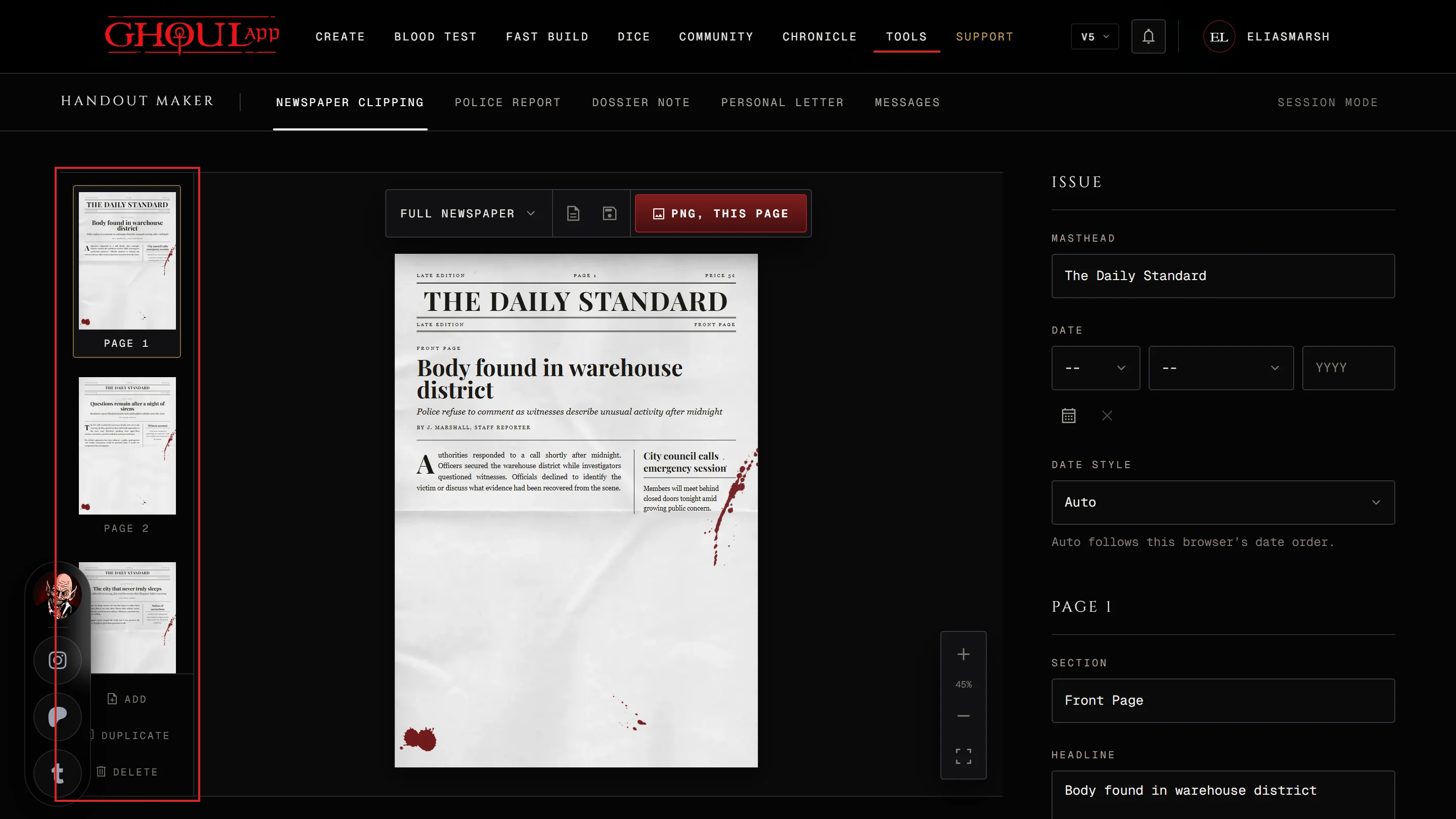Toggle Session Mode
Viewport: 1456px width, 819px height.
tap(1327, 102)
